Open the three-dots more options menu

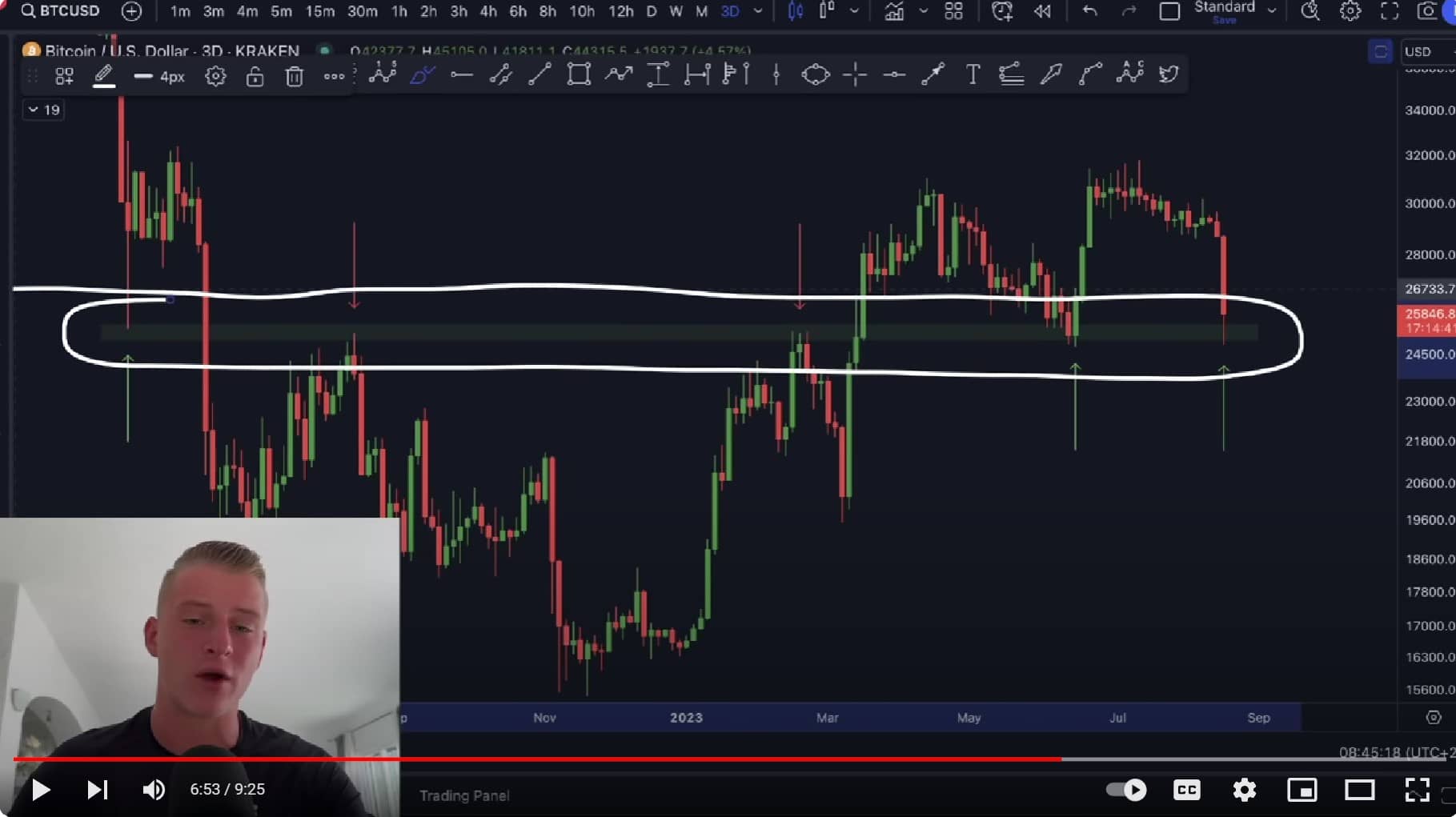point(334,77)
